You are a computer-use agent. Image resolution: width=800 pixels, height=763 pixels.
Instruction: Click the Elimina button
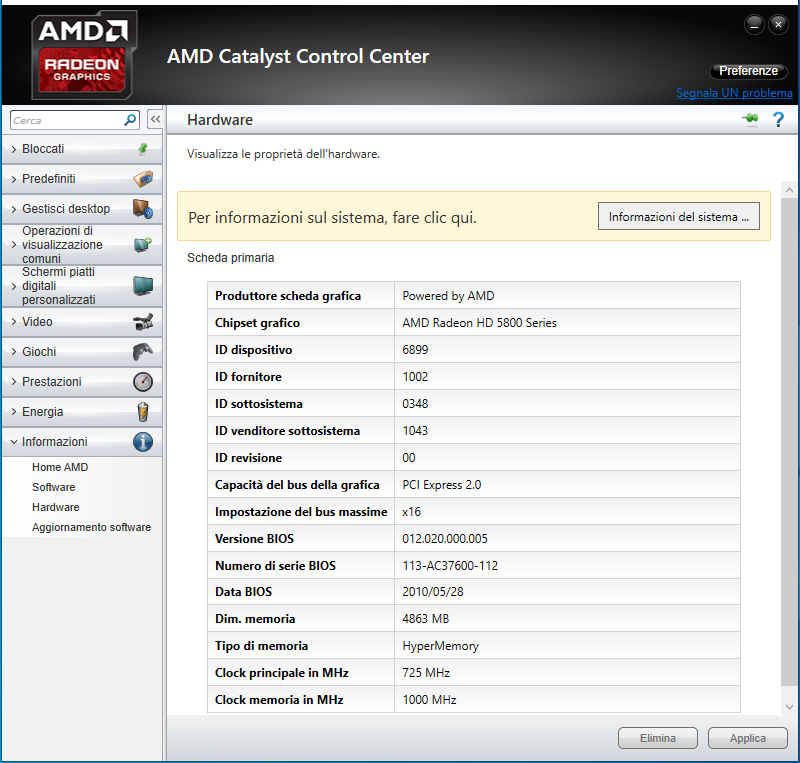click(x=658, y=738)
